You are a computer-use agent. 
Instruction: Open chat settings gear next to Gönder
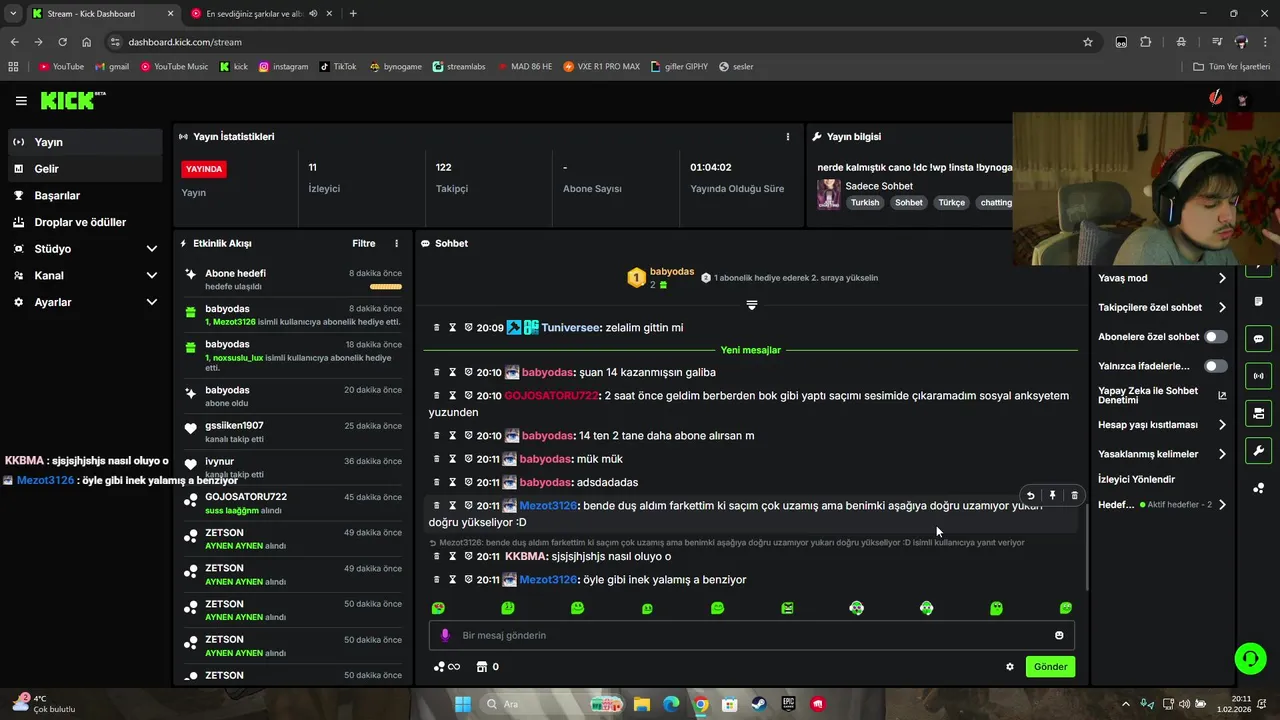[x=1010, y=667]
